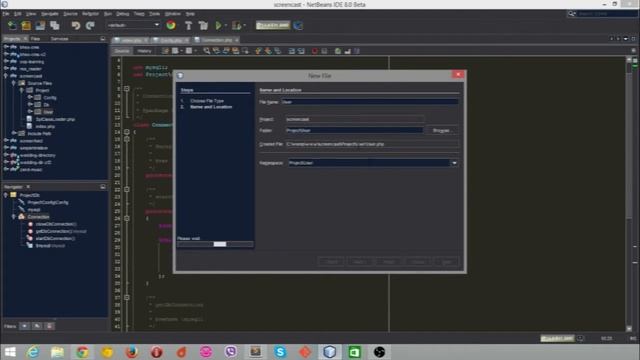Image resolution: width=640 pixels, height=360 pixels.
Task: Click the Redo toolbar icon
Action: pos(90,25)
